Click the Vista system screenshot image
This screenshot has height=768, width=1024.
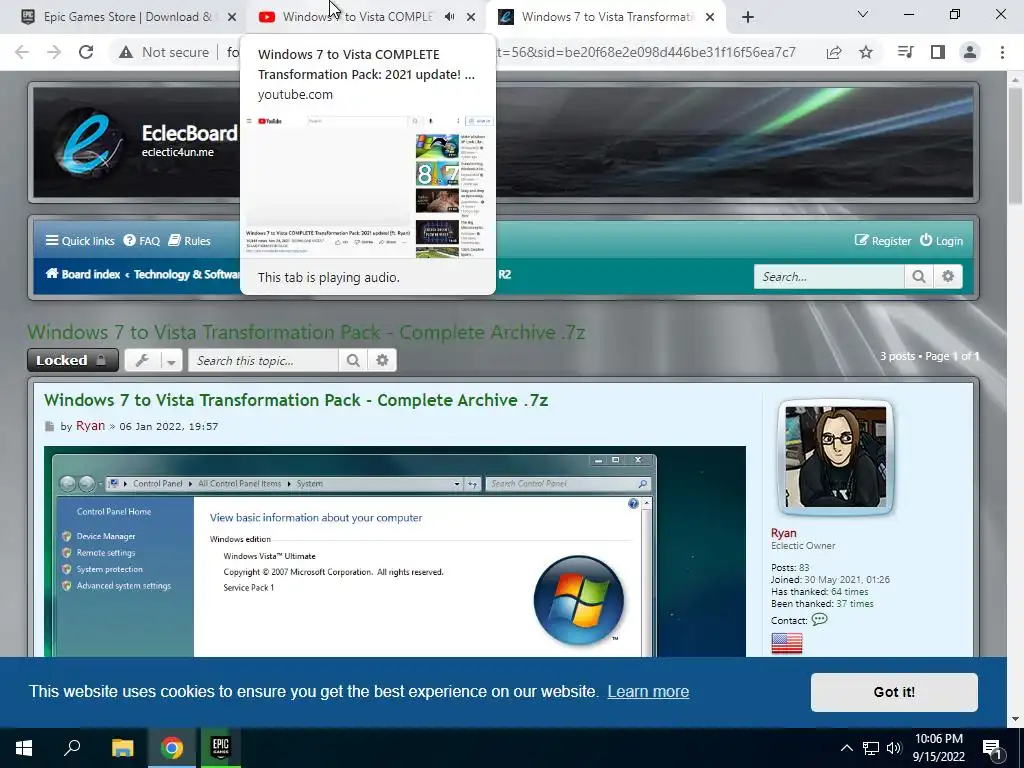(x=394, y=552)
